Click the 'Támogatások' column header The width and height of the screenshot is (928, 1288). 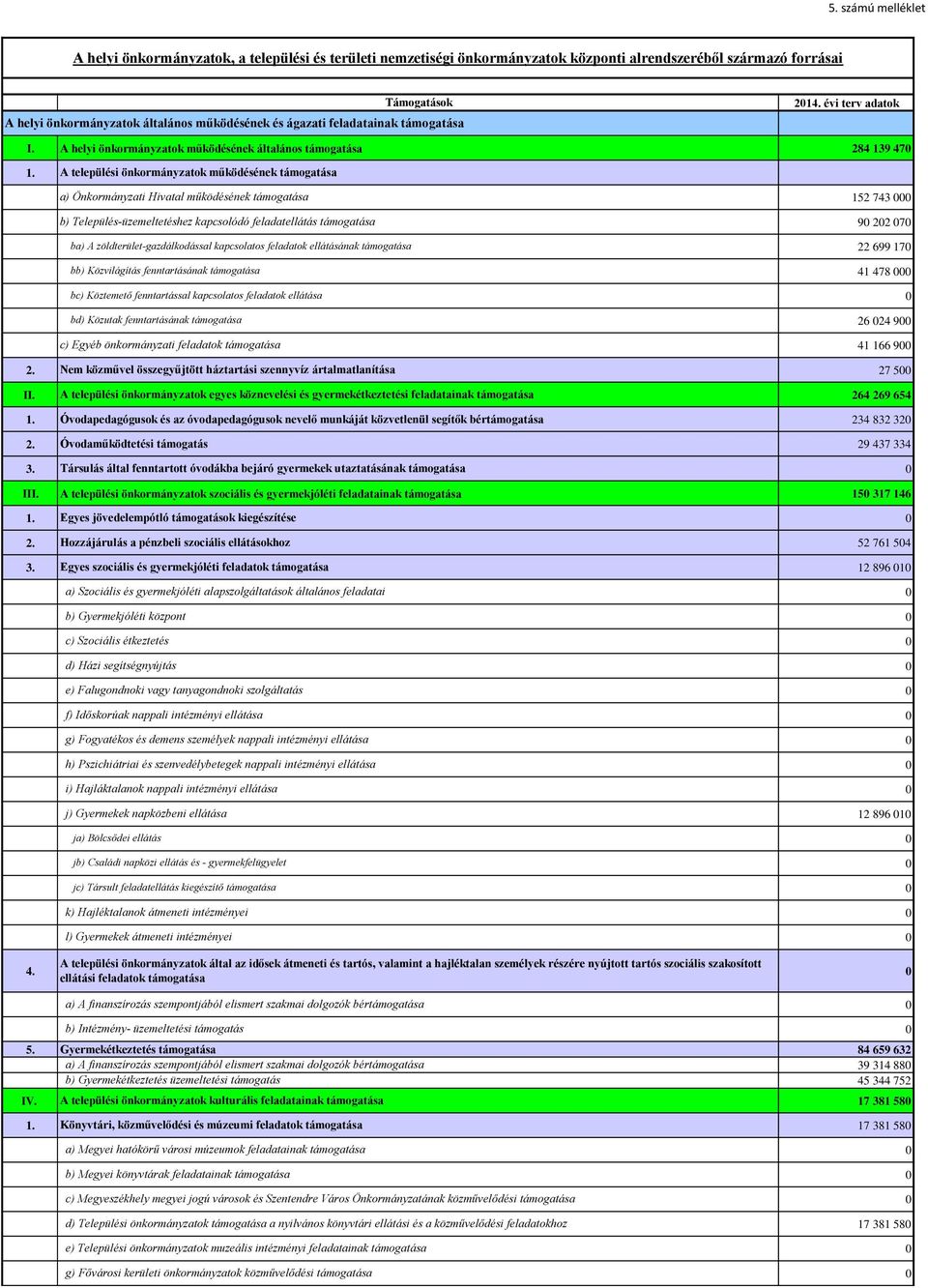point(419,102)
